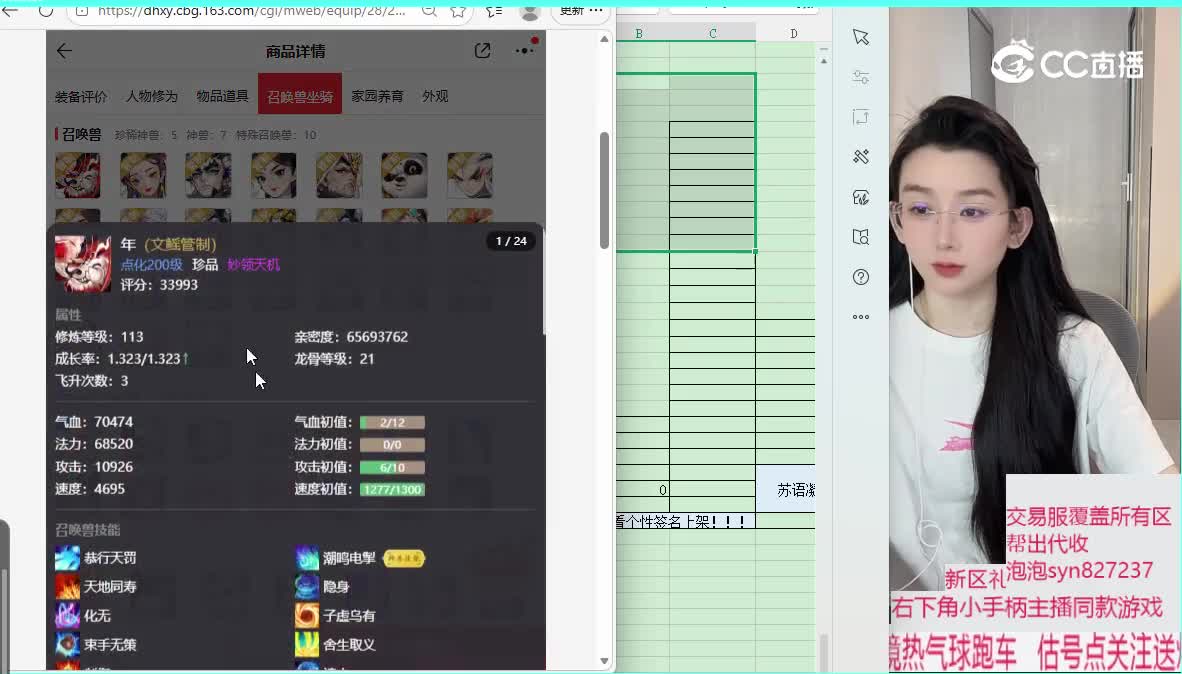Click the 化无 skill icon
Viewport: 1182px width, 674px height.
tap(67, 616)
